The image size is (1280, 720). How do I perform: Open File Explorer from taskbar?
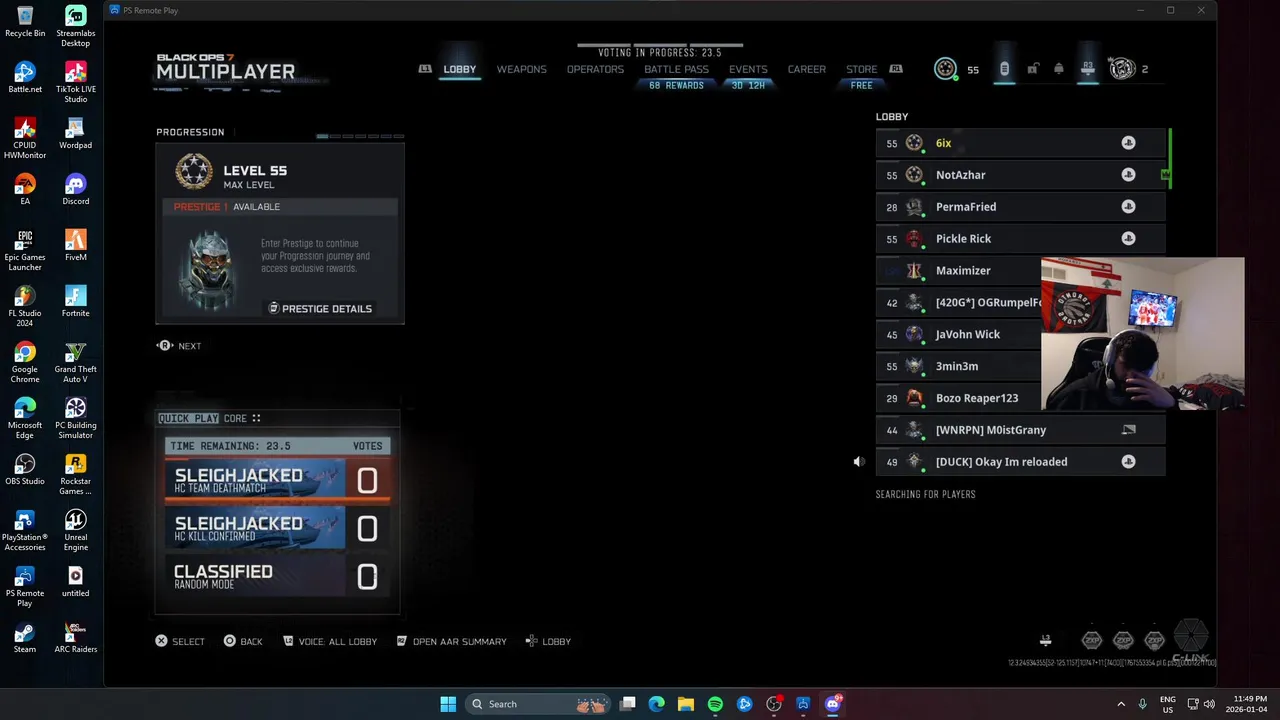click(x=686, y=704)
